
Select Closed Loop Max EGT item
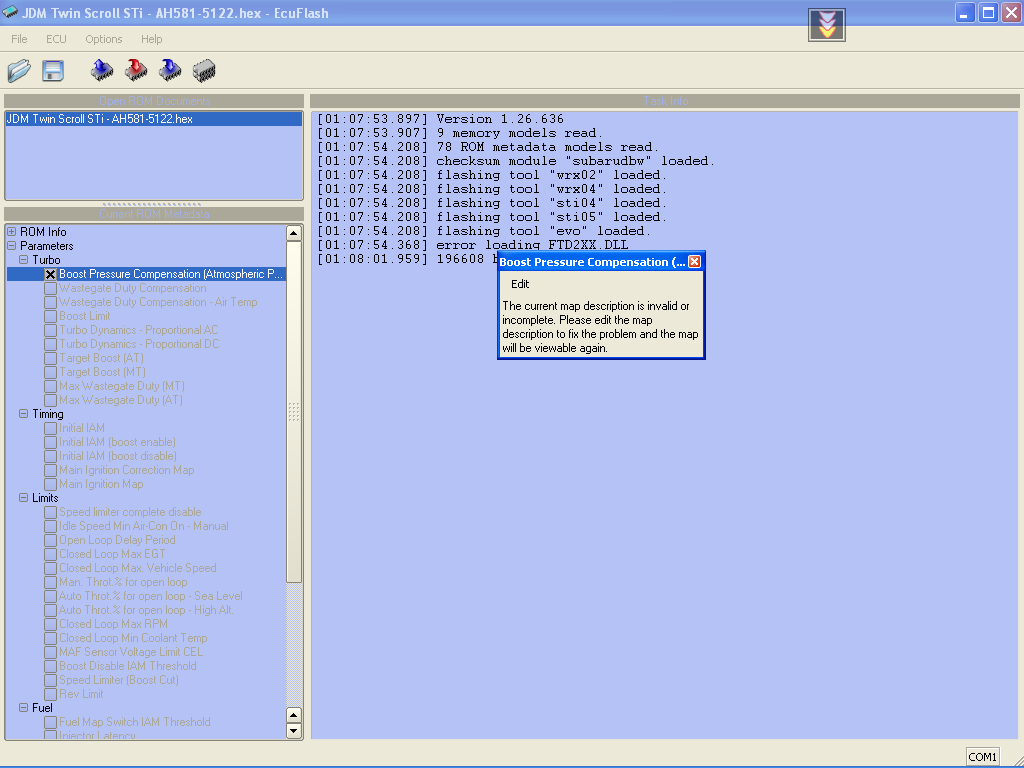pos(112,554)
